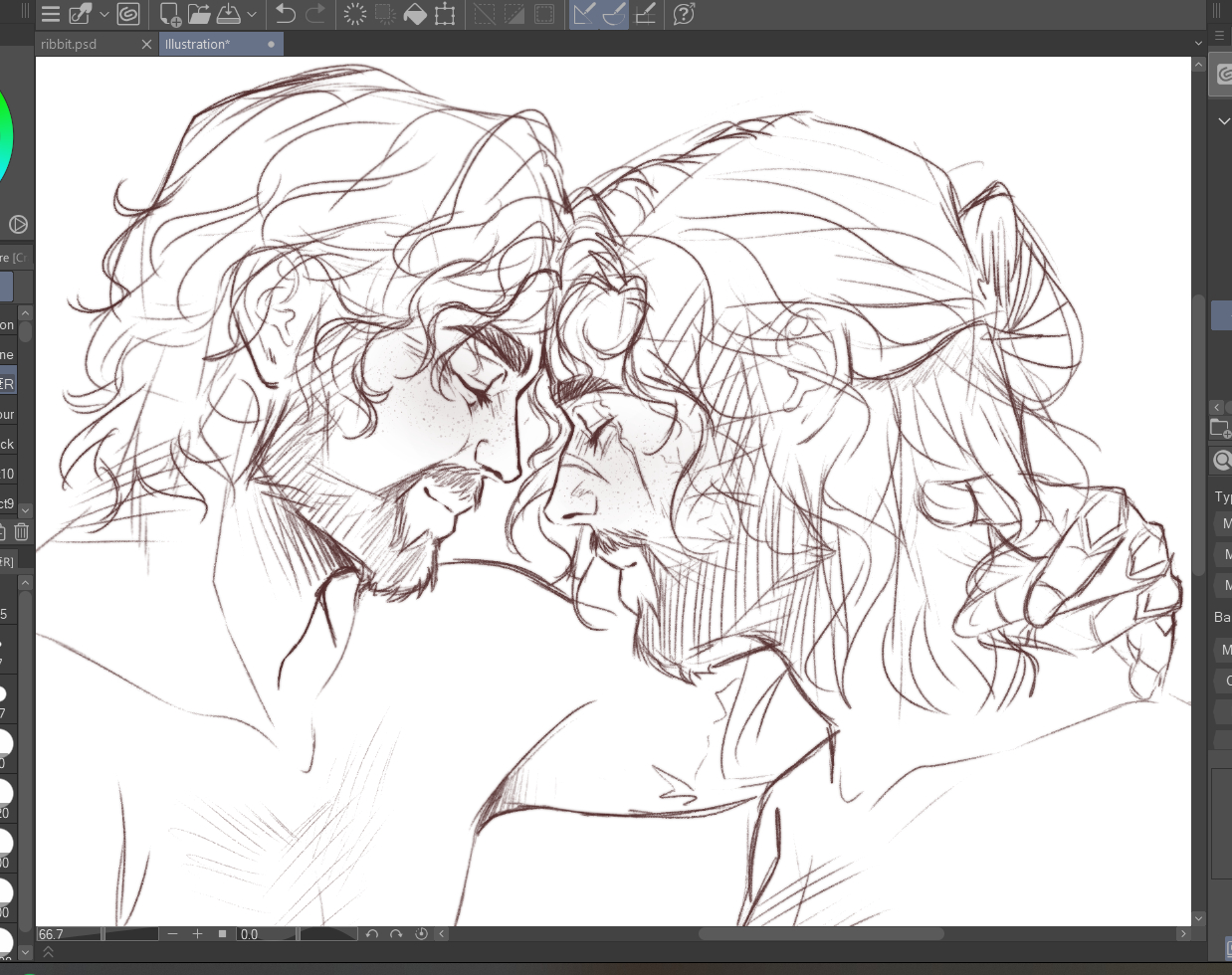Toggle Snap to Grid in the toolbar
This screenshot has height=975, width=1232.
coord(645,14)
